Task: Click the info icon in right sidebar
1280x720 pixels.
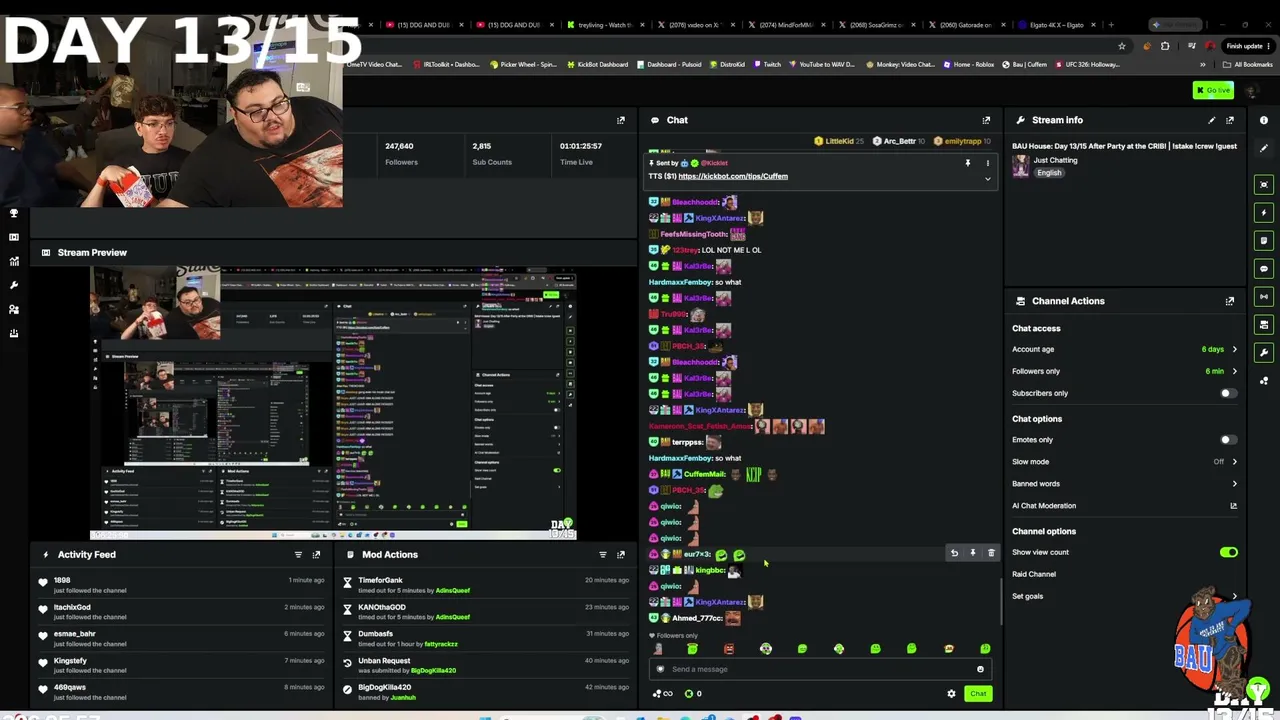Action: pyautogui.click(x=1264, y=120)
